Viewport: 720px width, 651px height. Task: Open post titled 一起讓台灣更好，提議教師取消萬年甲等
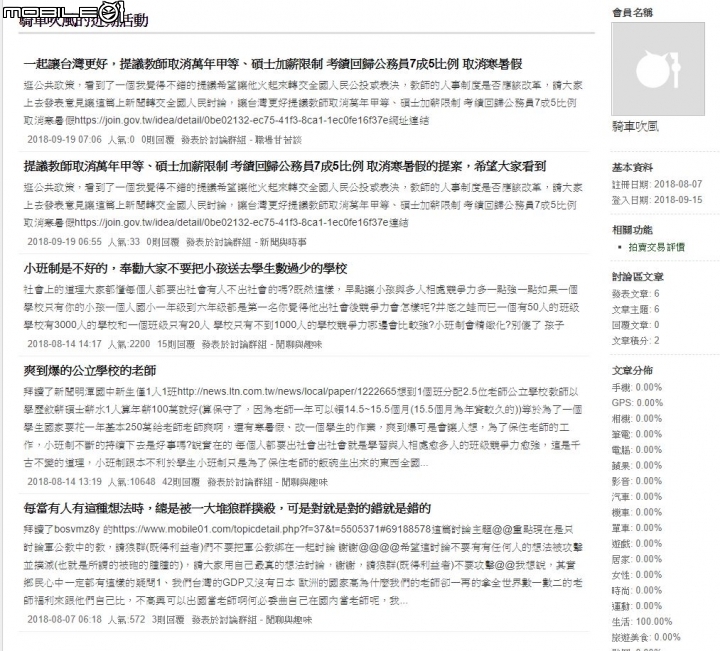coord(273,64)
